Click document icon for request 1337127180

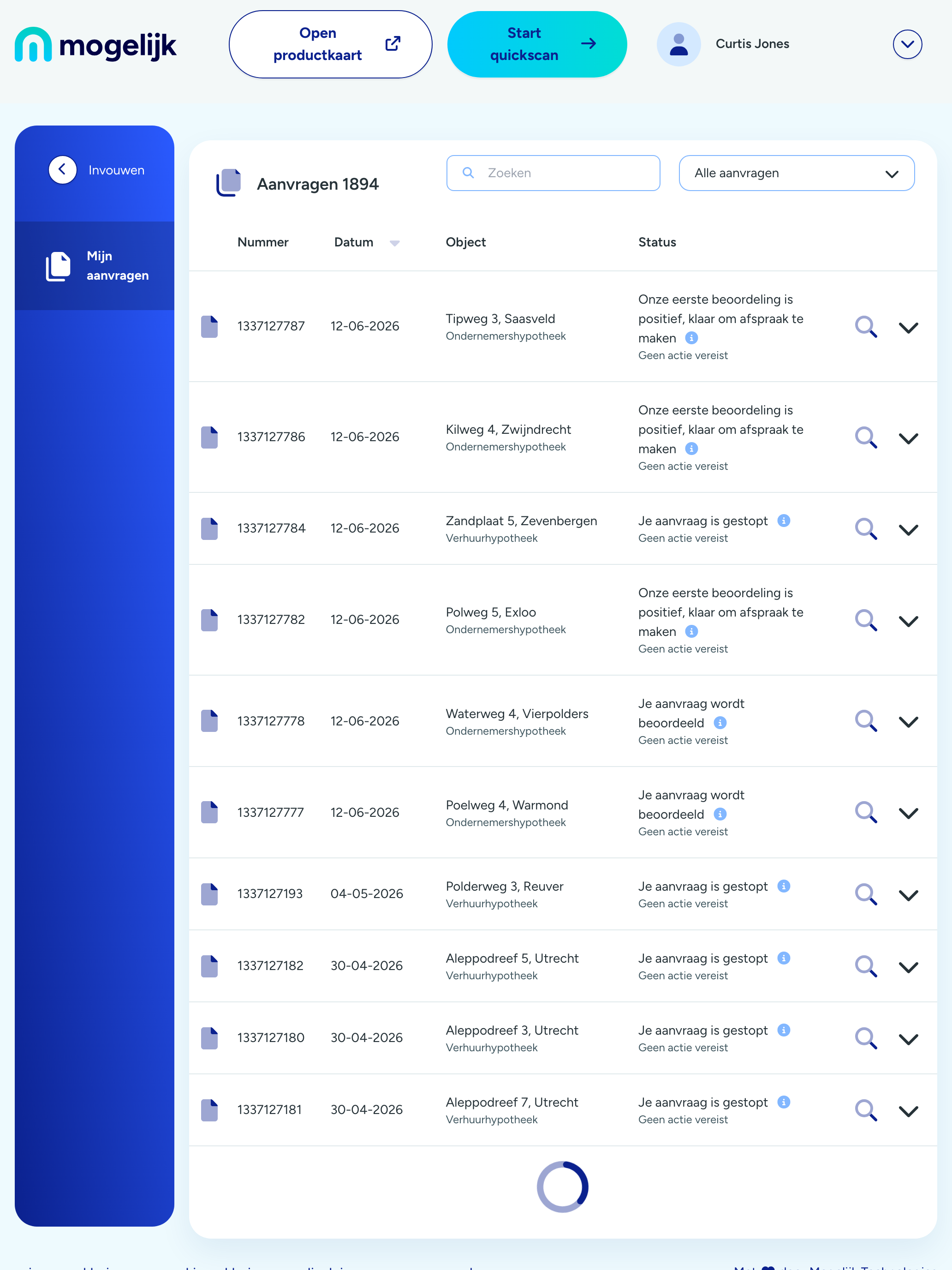point(209,1037)
